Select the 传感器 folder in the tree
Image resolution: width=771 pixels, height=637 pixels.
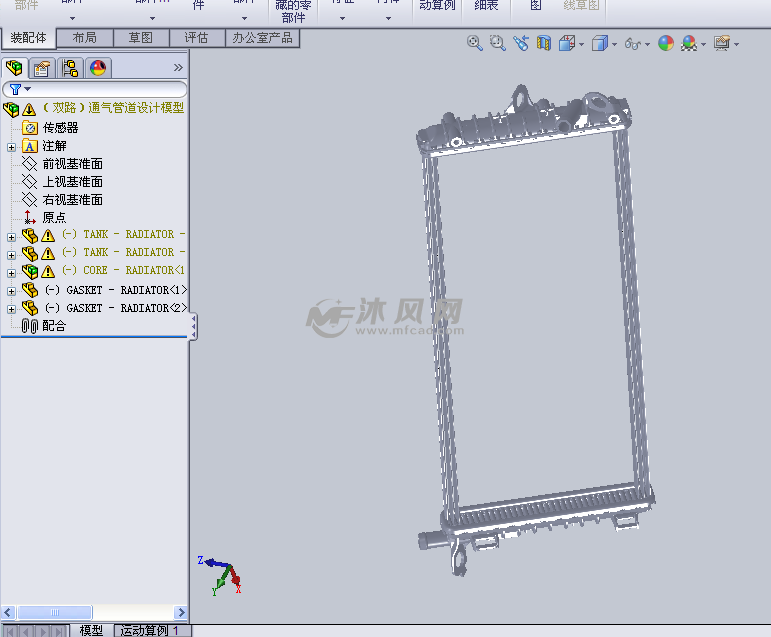point(60,128)
